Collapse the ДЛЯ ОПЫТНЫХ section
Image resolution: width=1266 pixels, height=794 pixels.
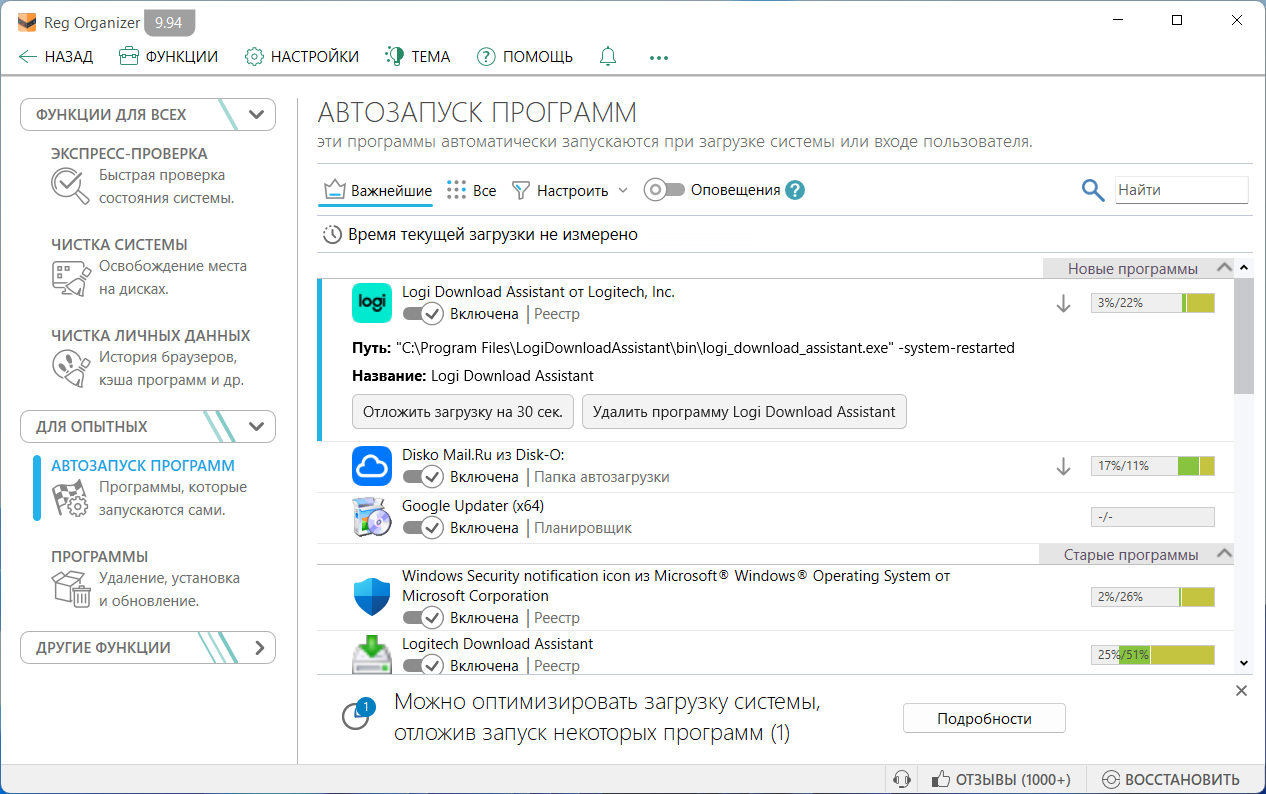[148, 426]
